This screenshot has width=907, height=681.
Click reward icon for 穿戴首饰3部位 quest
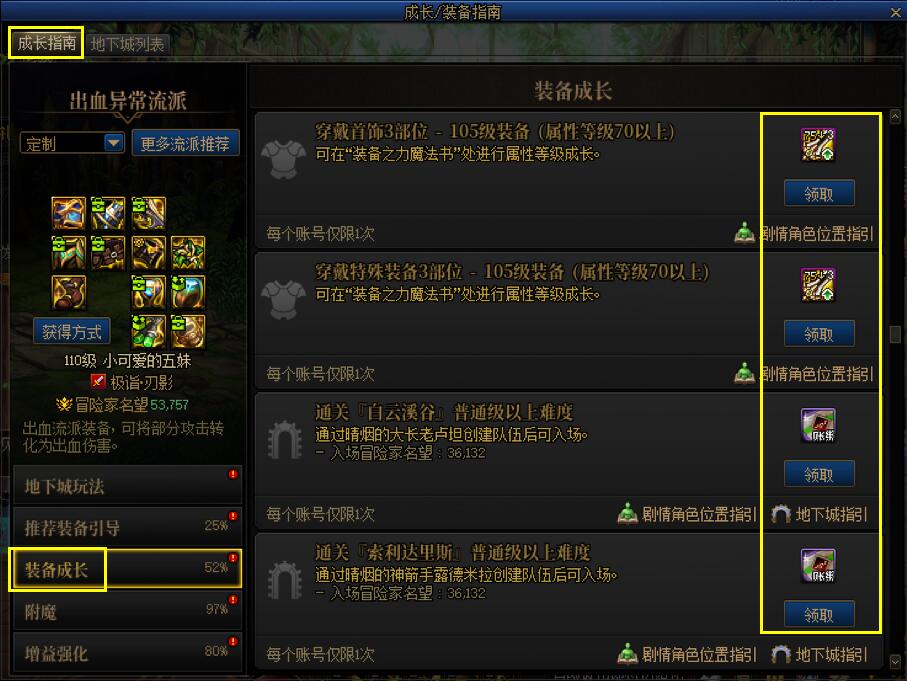point(817,144)
